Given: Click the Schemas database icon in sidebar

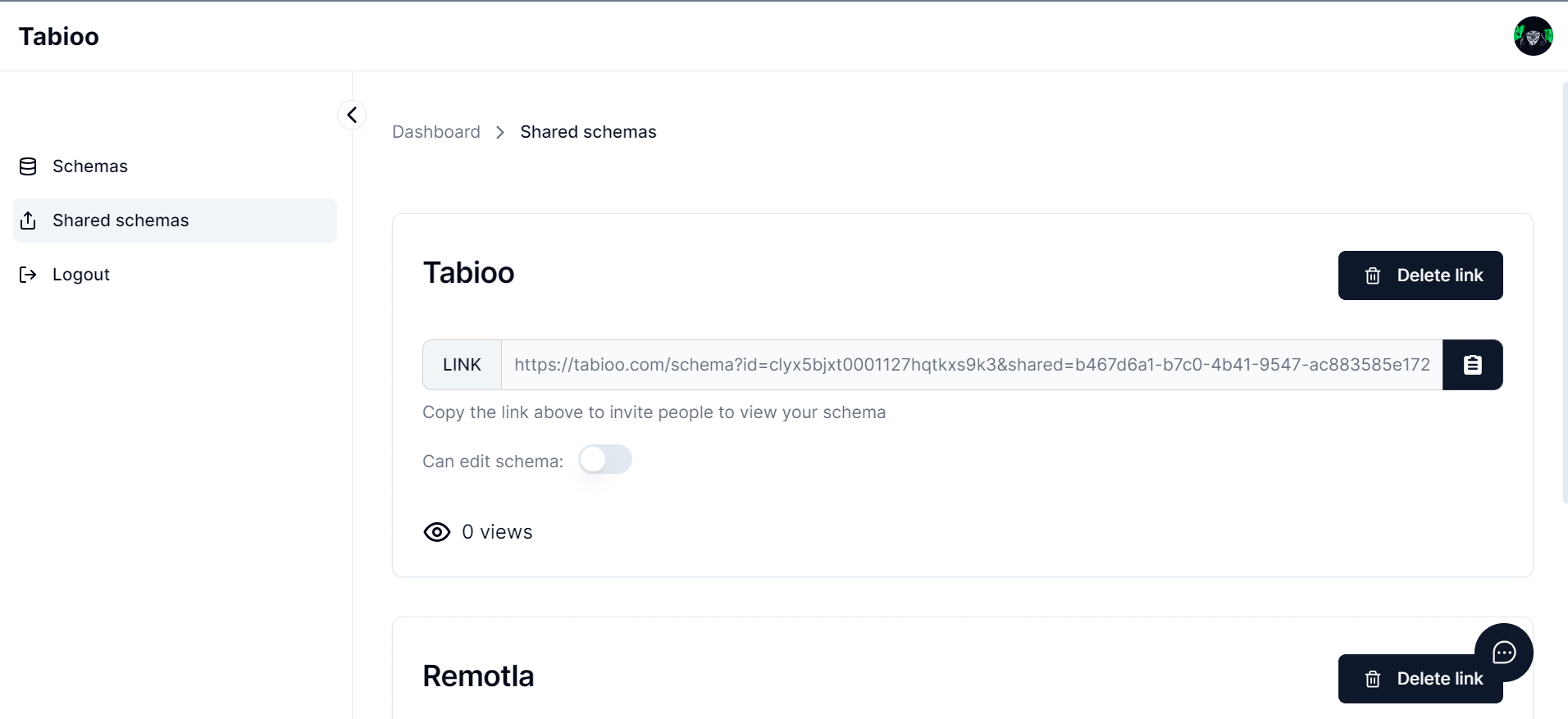Looking at the screenshot, I should (28, 166).
